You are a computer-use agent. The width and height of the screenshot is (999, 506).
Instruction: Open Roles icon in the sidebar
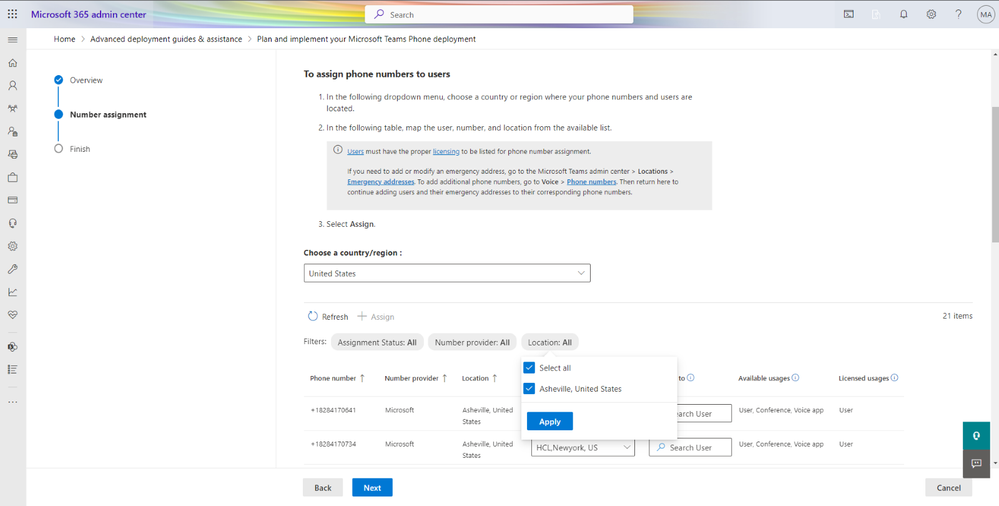pos(12,131)
